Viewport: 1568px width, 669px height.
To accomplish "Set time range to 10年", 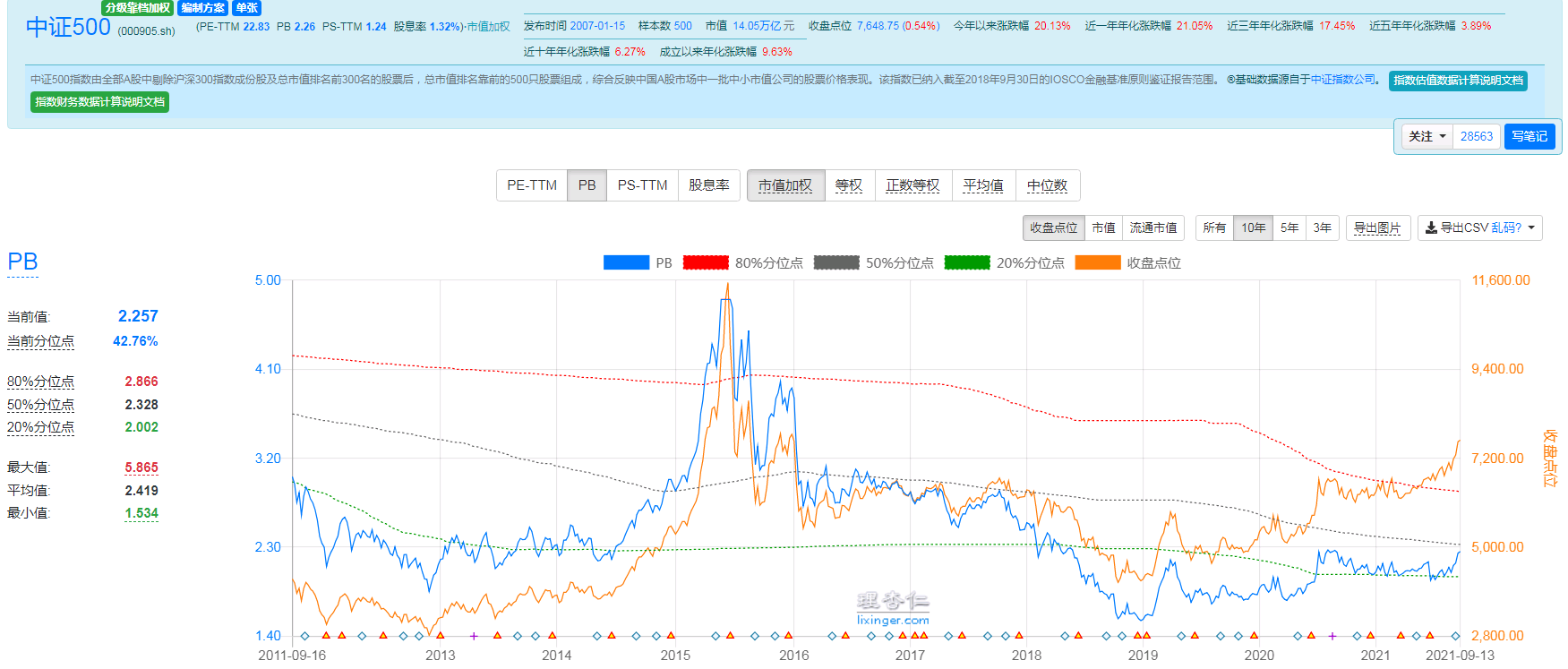I will tap(1254, 228).
